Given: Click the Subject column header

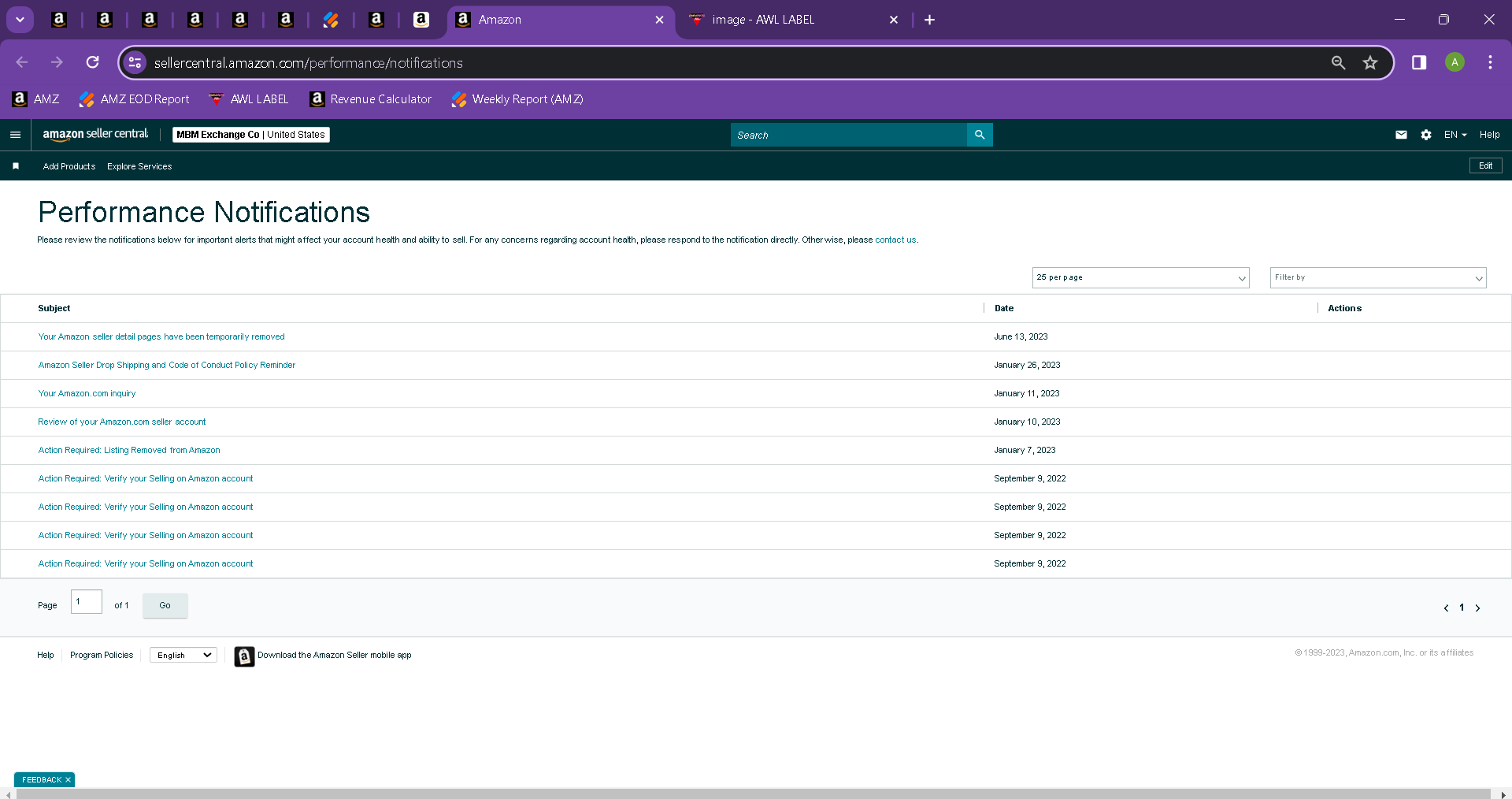Looking at the screenshot, I should click(54, 308).
